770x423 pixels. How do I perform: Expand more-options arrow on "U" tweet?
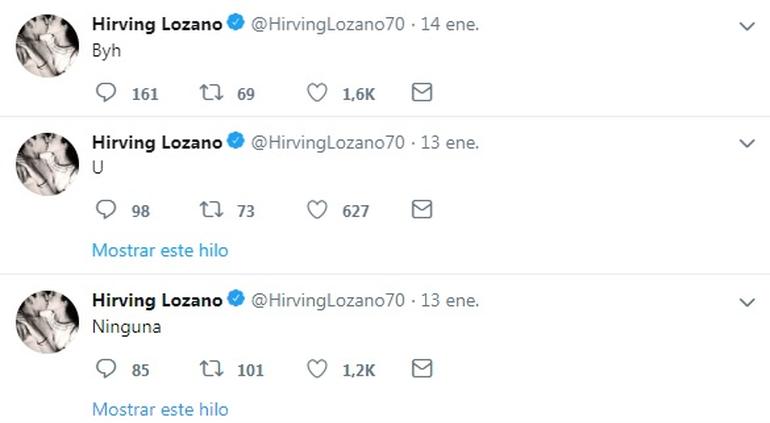pos(747,143)
